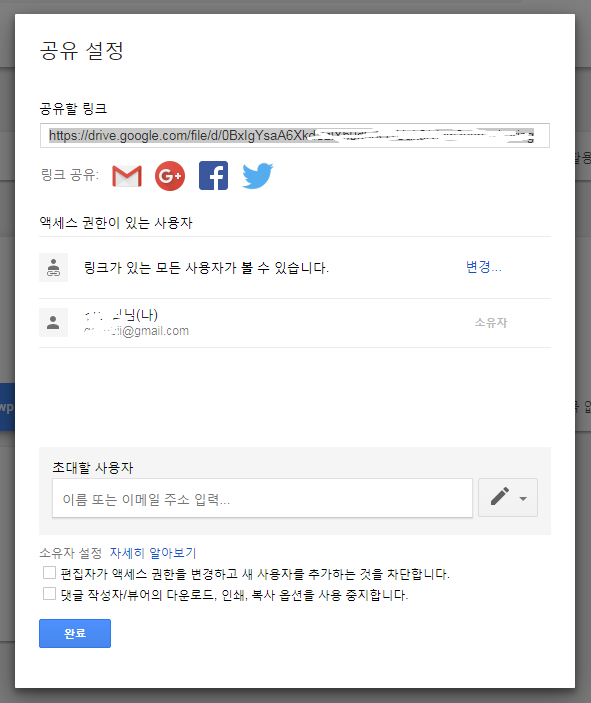Viewport: 591px width, 703px height.
Task: Click the 소유자 label
Action: click(x=491, y=322)
